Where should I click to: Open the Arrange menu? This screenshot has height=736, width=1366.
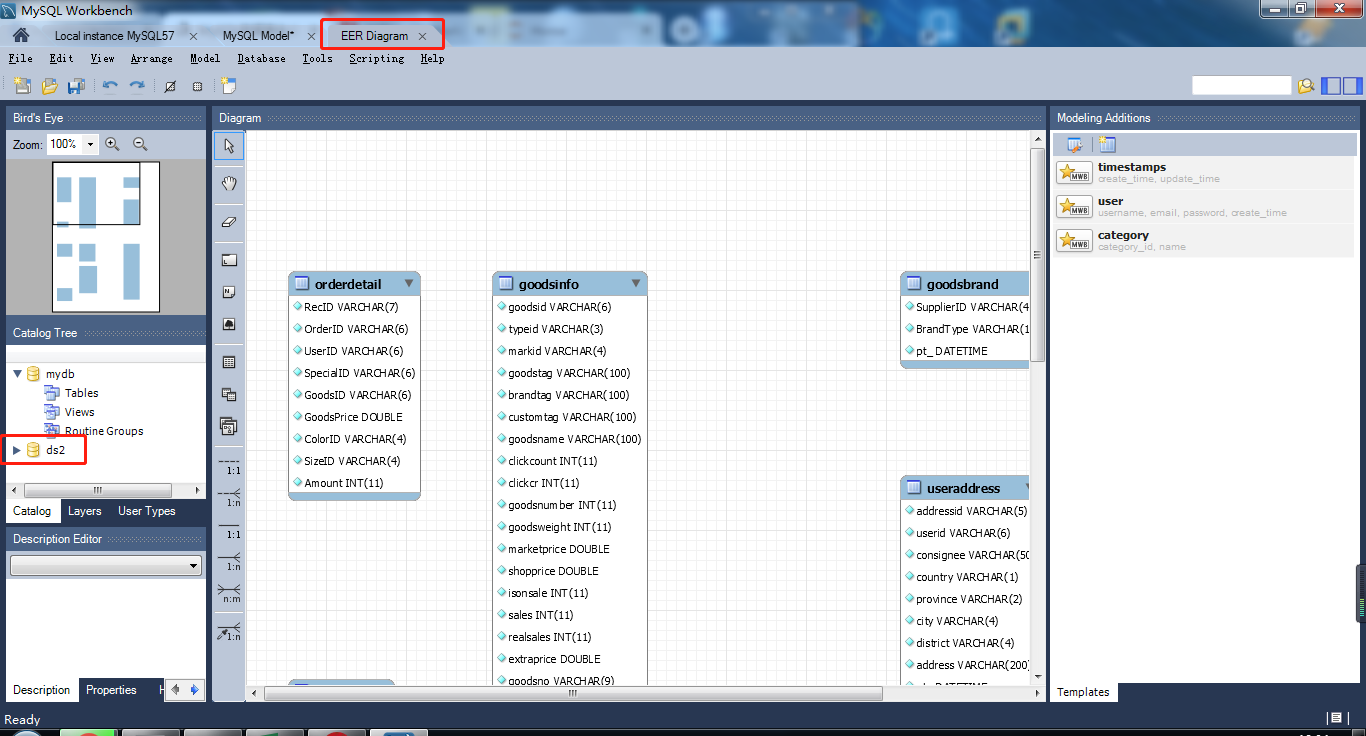click(x=152, y=59)
